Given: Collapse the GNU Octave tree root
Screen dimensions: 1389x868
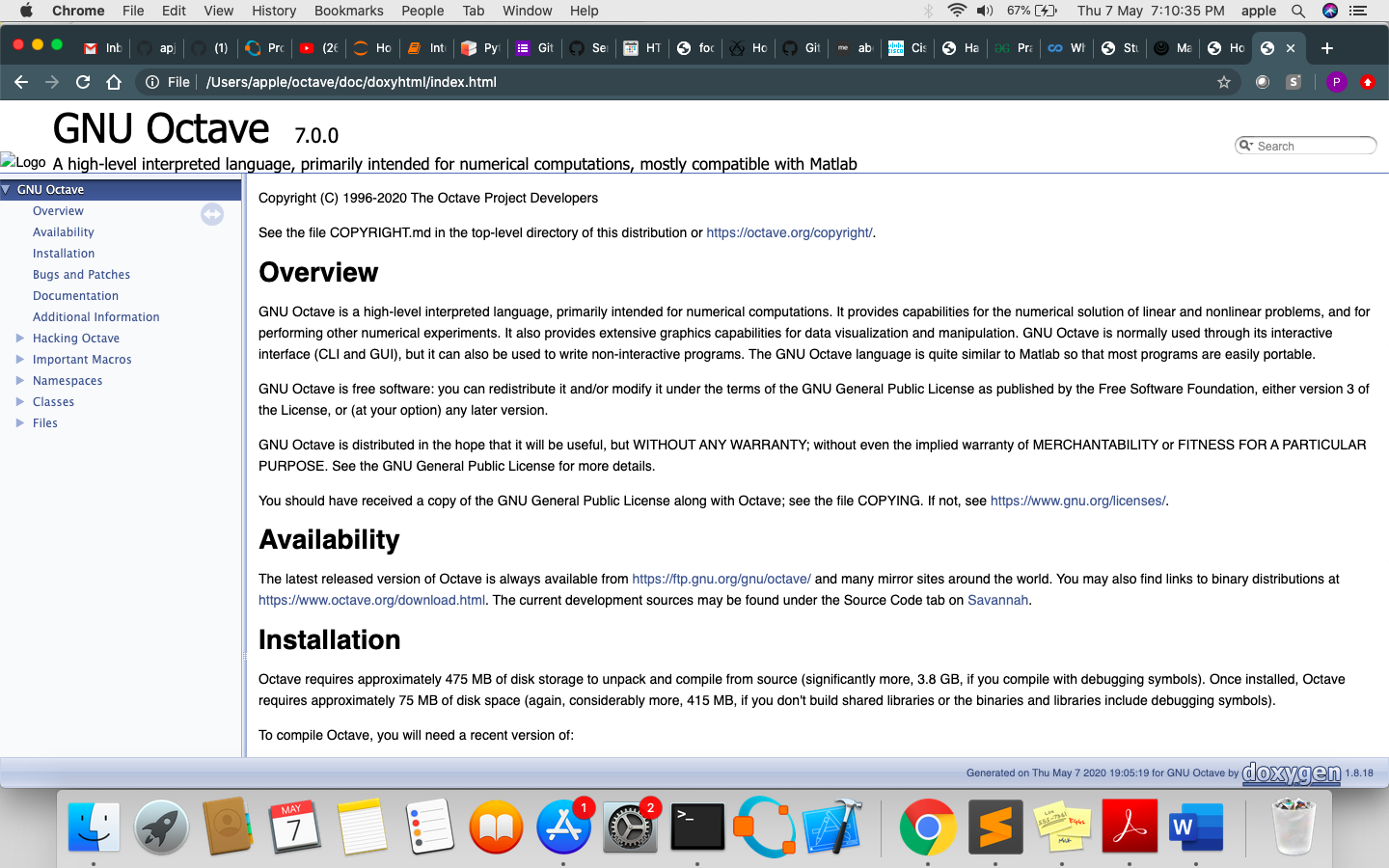Looking at the screenshot, I should coord(8,189).
